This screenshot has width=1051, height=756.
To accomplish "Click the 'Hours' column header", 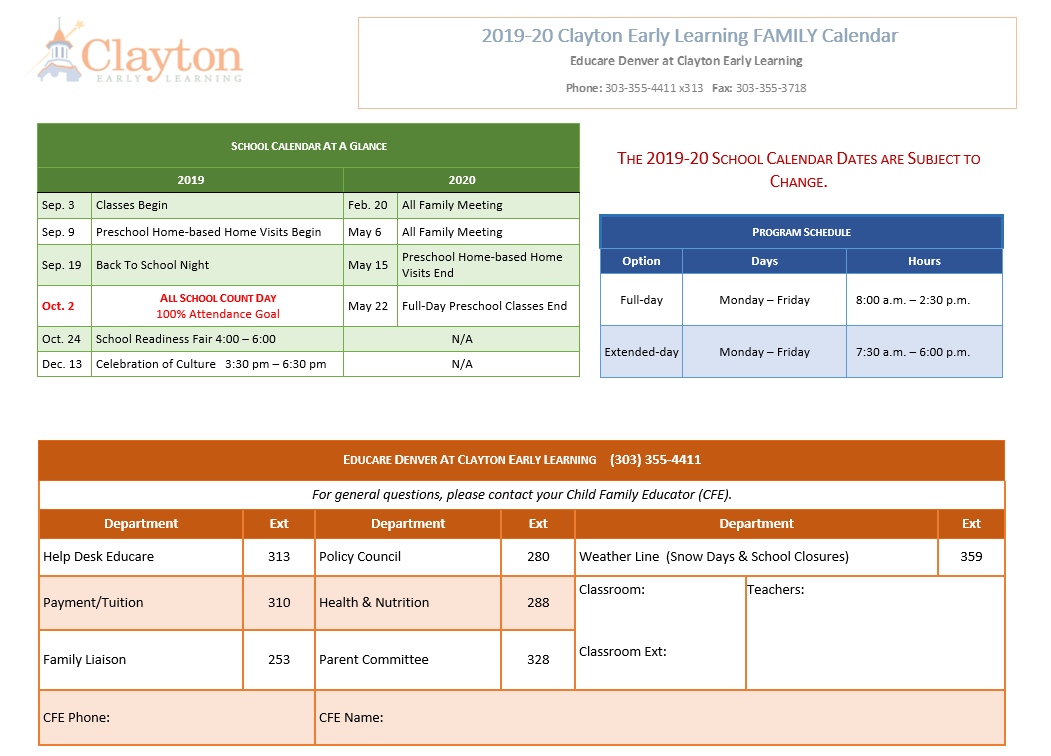I will pos(924,261).
